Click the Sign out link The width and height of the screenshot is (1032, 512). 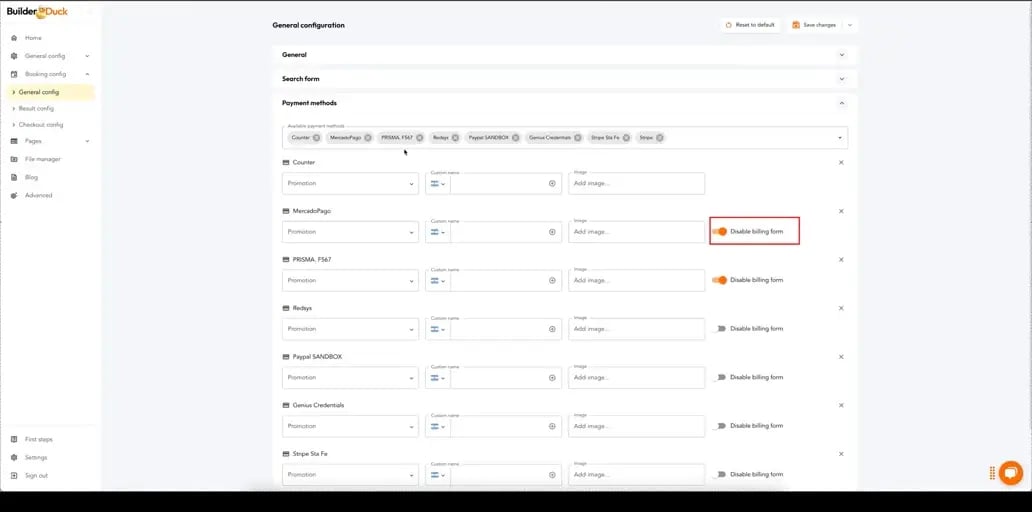point(36,475)
